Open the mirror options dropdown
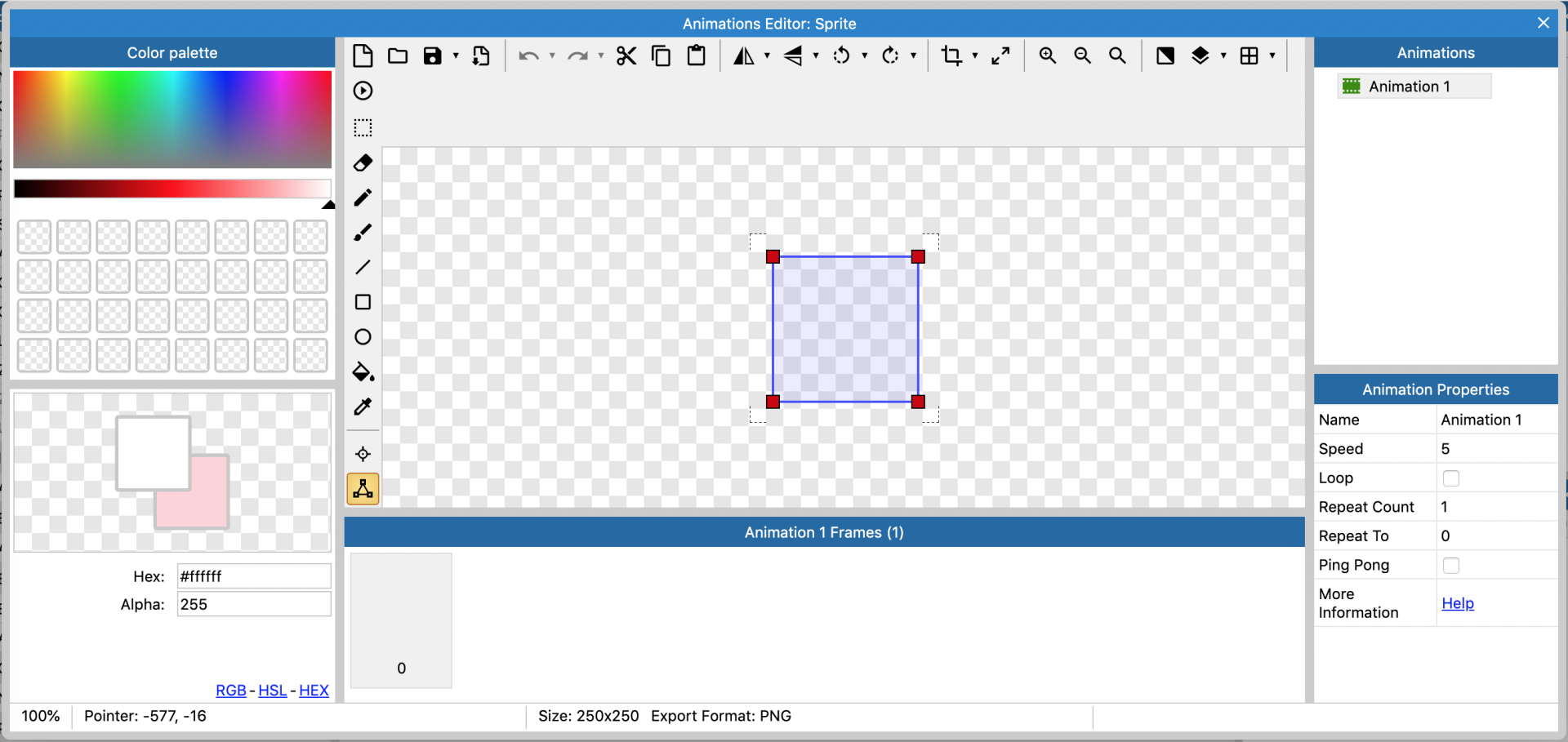The height and width of the screenshot is (742, 1568). click(x=767, y=56)
